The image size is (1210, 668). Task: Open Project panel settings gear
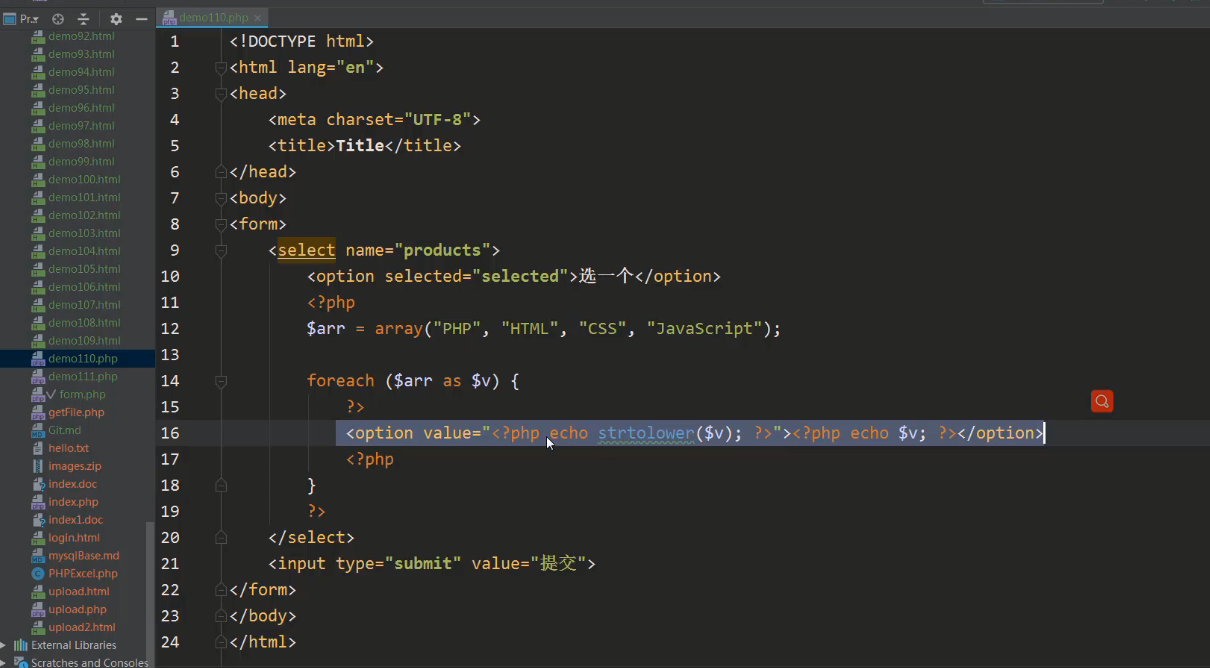[x=116, y=19]
